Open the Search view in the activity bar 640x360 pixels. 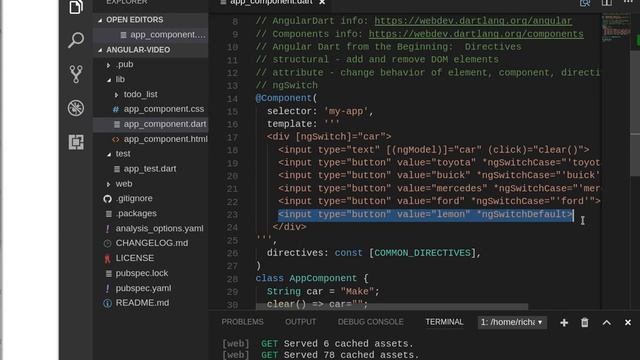pyautogui.click(x=76, y=40)
